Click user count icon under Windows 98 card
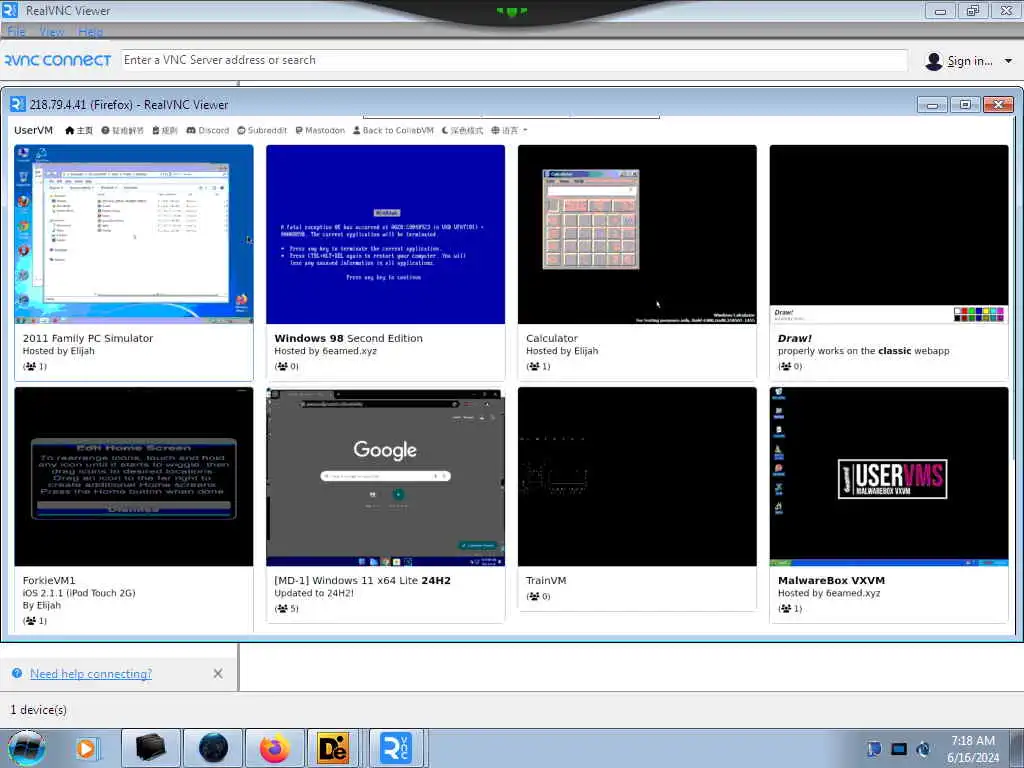The image size is (1024, 768). tap(282, 366)
